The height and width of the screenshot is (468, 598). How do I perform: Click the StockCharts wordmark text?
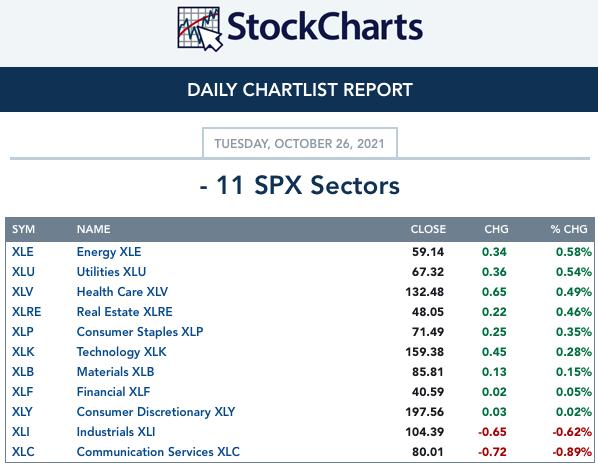(x=325, y=27)
